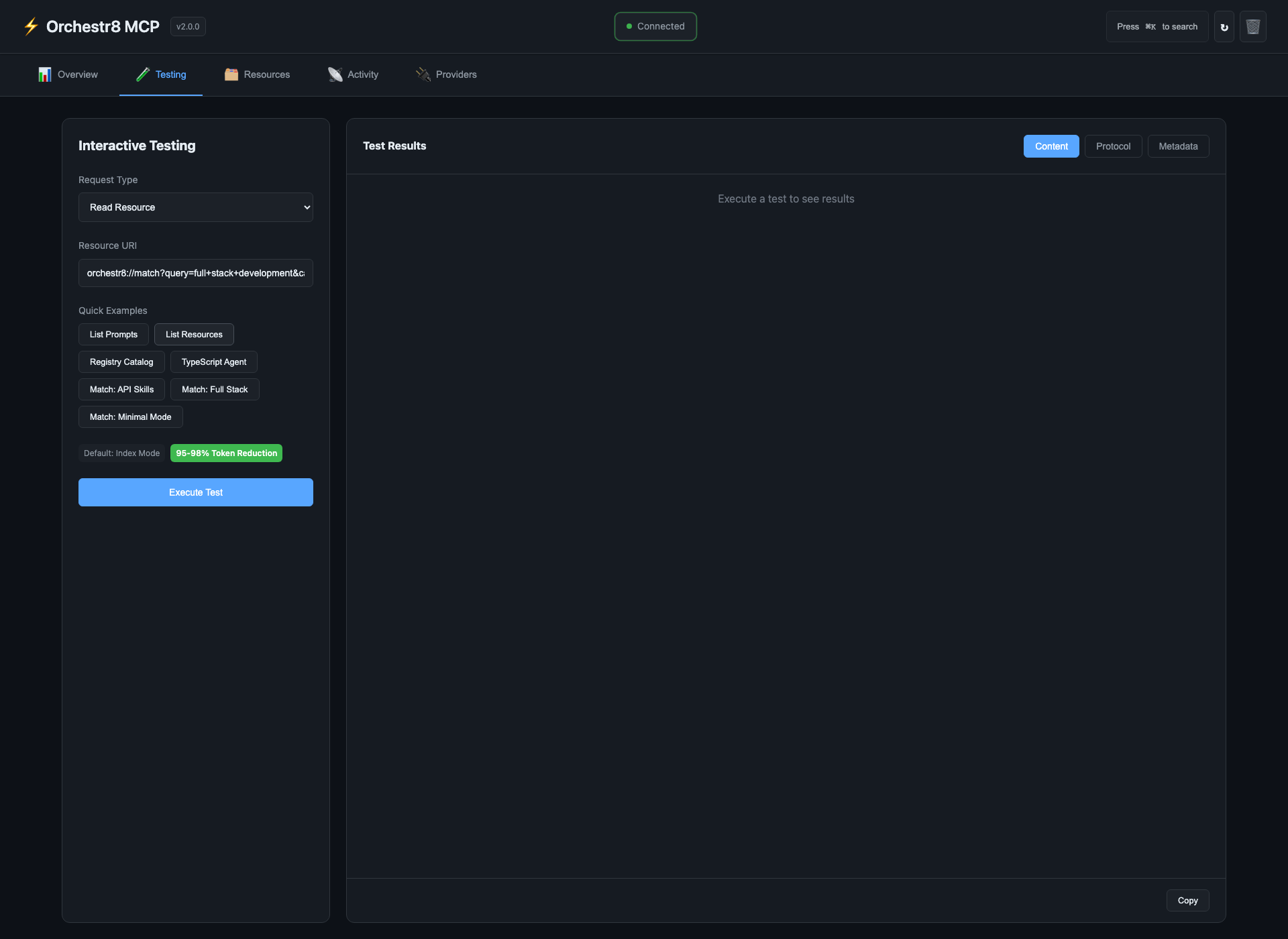Click 'Execute a test to see results' text
Viewport: 1288px width, 939px height.
786,199
